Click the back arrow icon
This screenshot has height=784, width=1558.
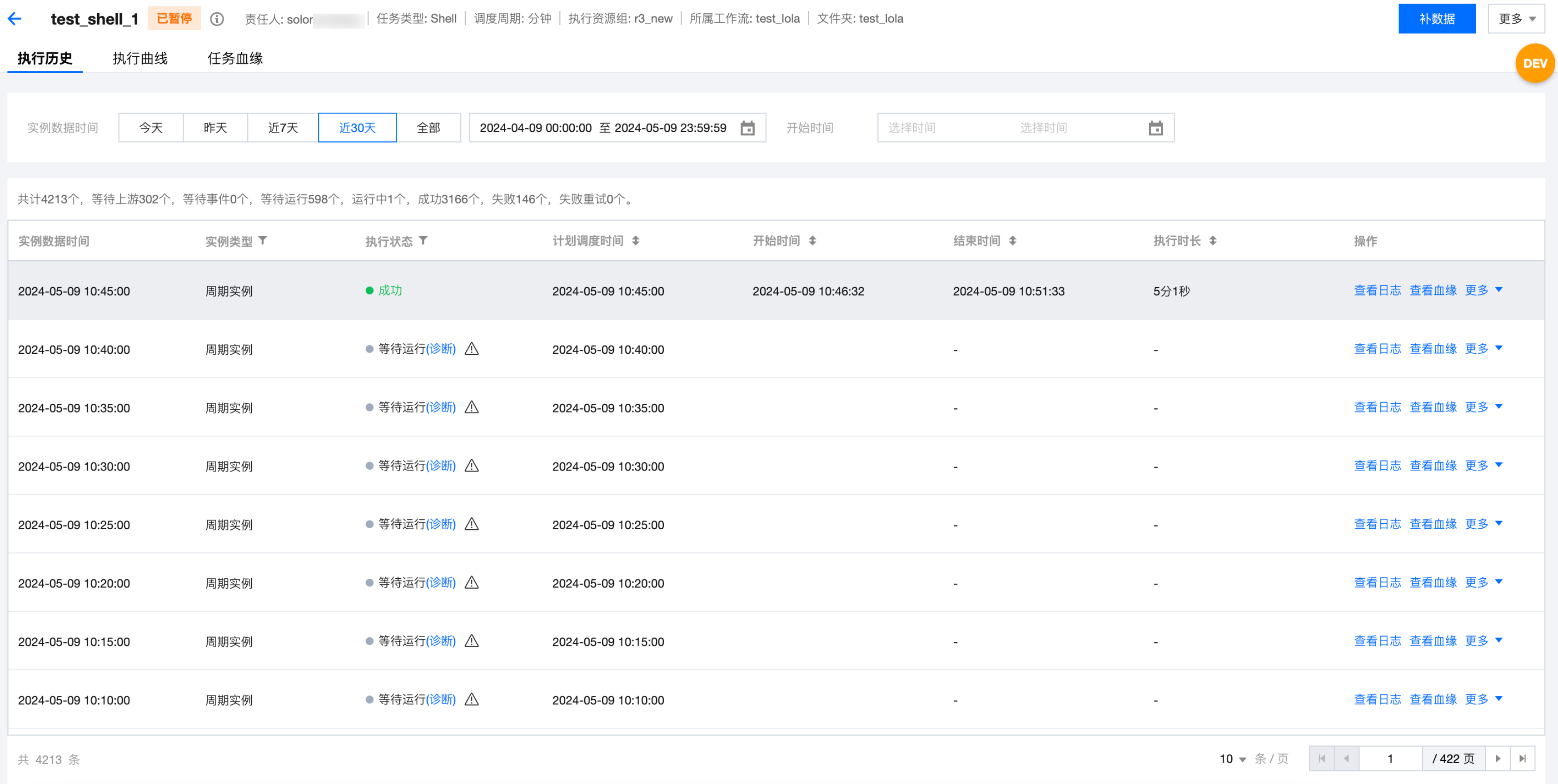click(15, 19)
